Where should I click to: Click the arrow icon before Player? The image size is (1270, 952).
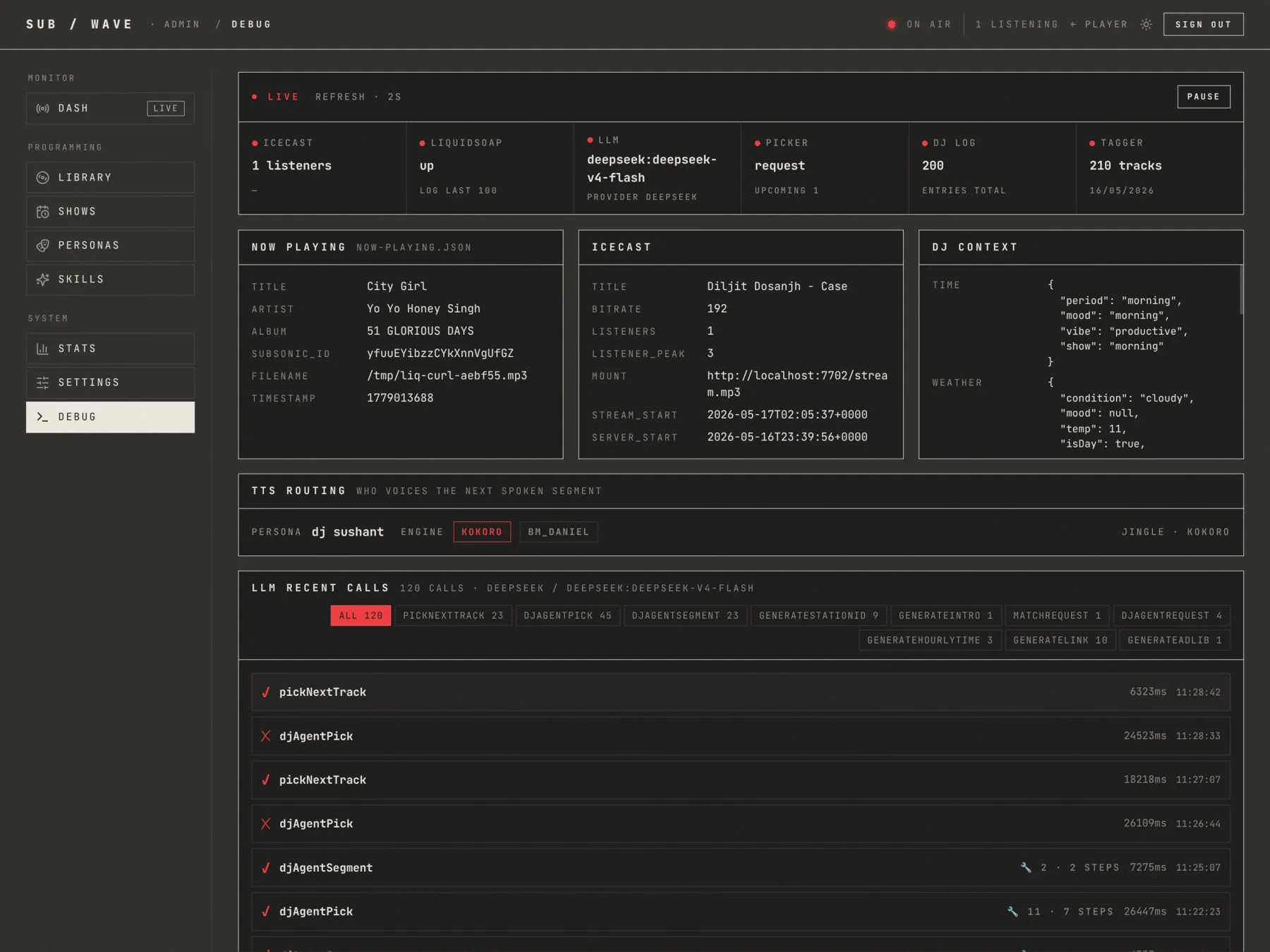click(1073, 24)
